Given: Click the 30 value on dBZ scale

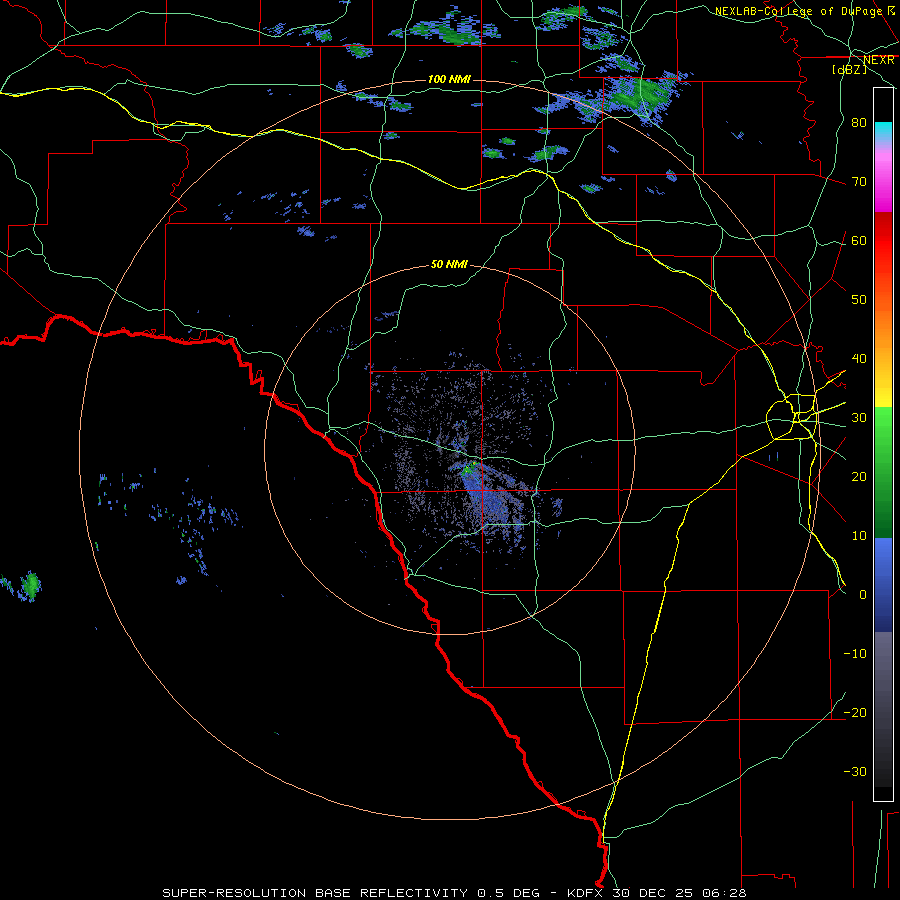Looking at the screenshot, I should pyautogui.click(x=859, y=418).
